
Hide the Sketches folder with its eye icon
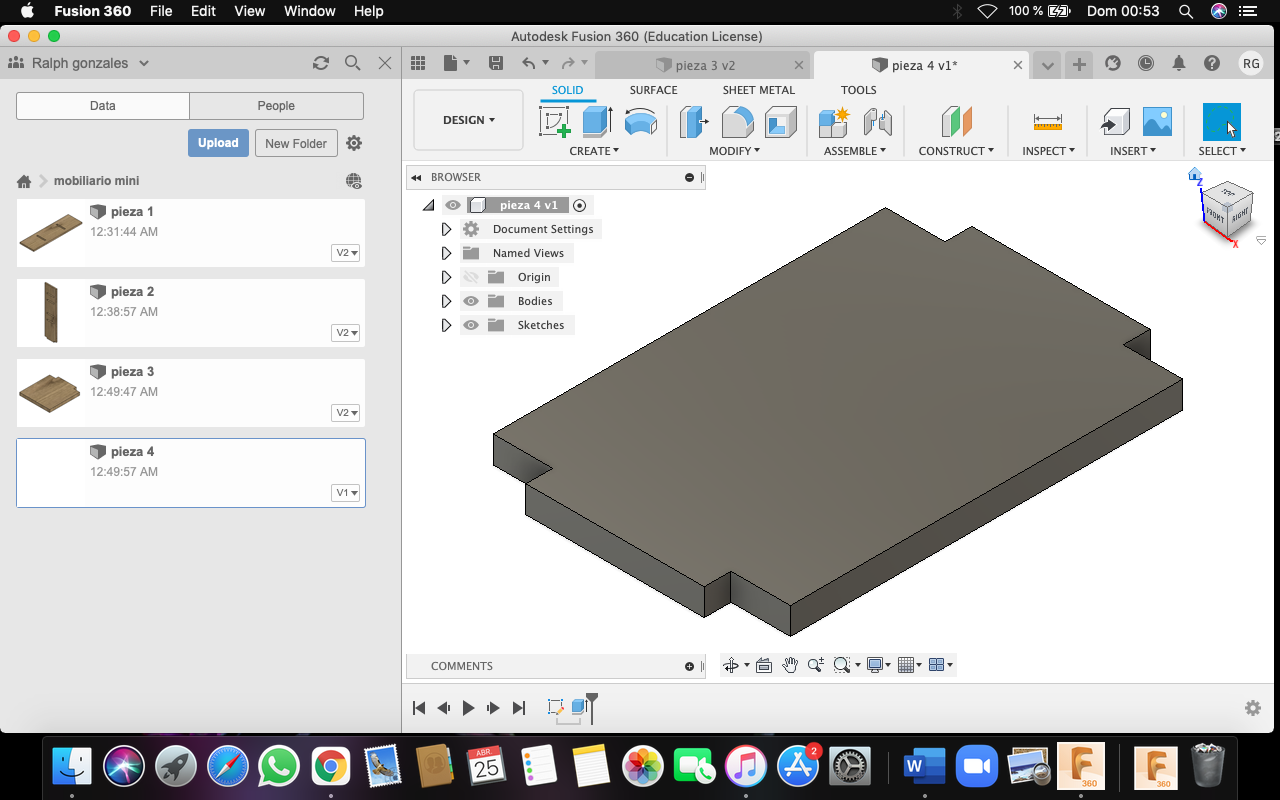pos(471,325)
